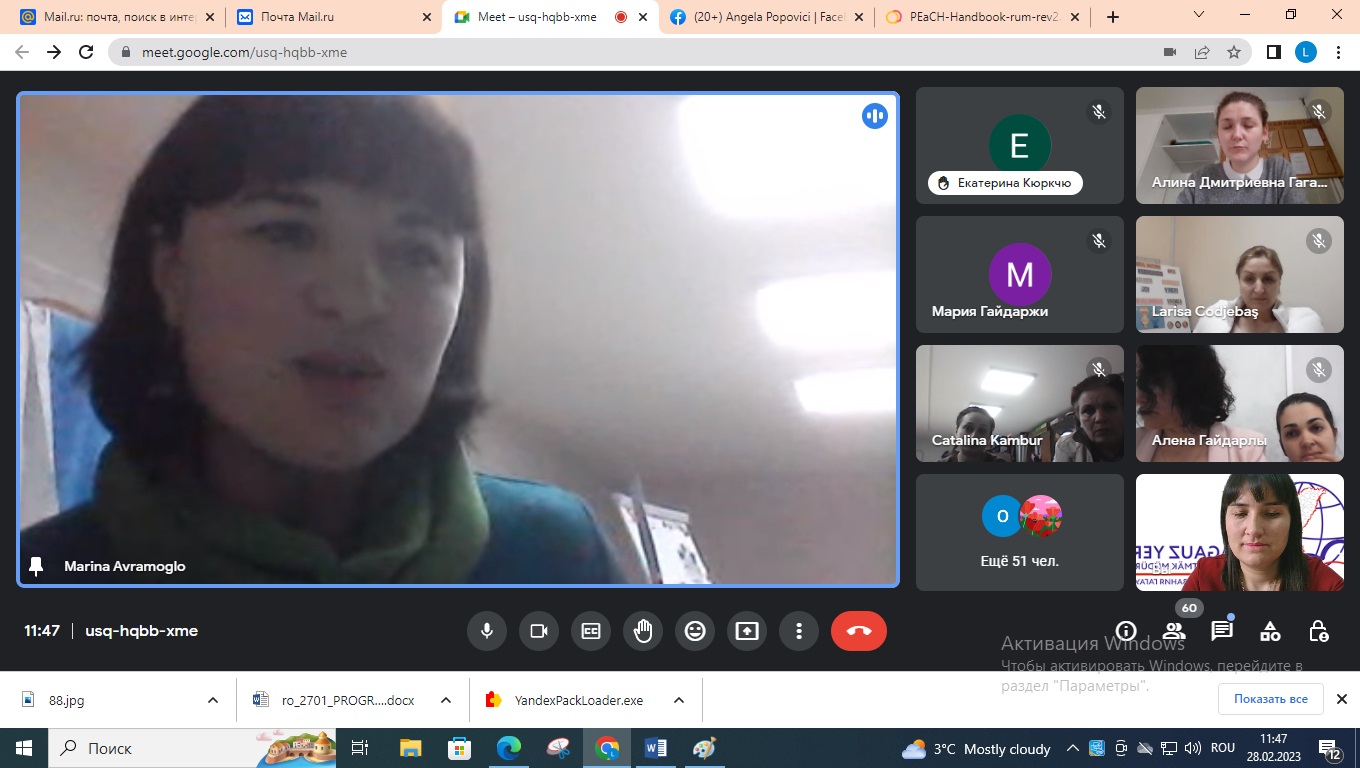1360x768 pixels.
Task: Open Google Chrome from the taskbar
Action: (607, 748)
